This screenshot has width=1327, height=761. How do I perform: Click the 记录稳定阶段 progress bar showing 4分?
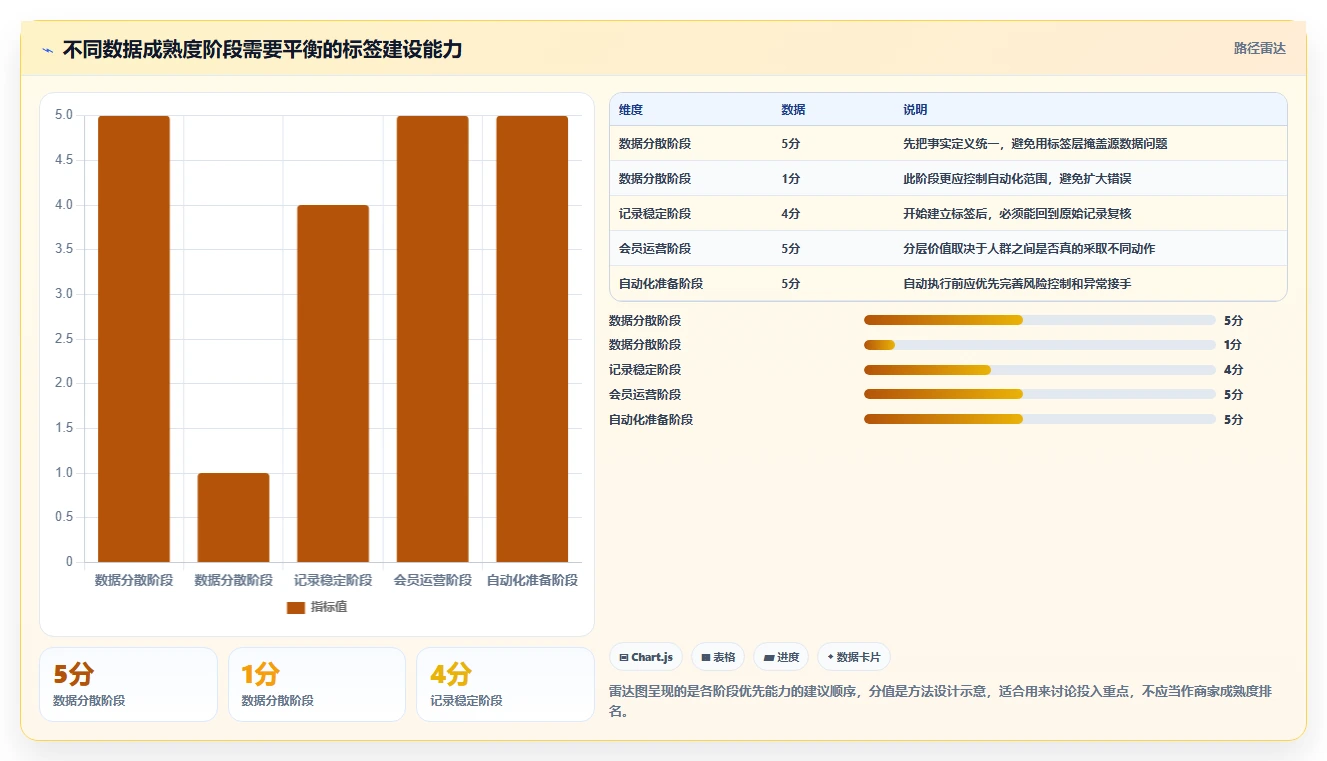coord(1040,370)
